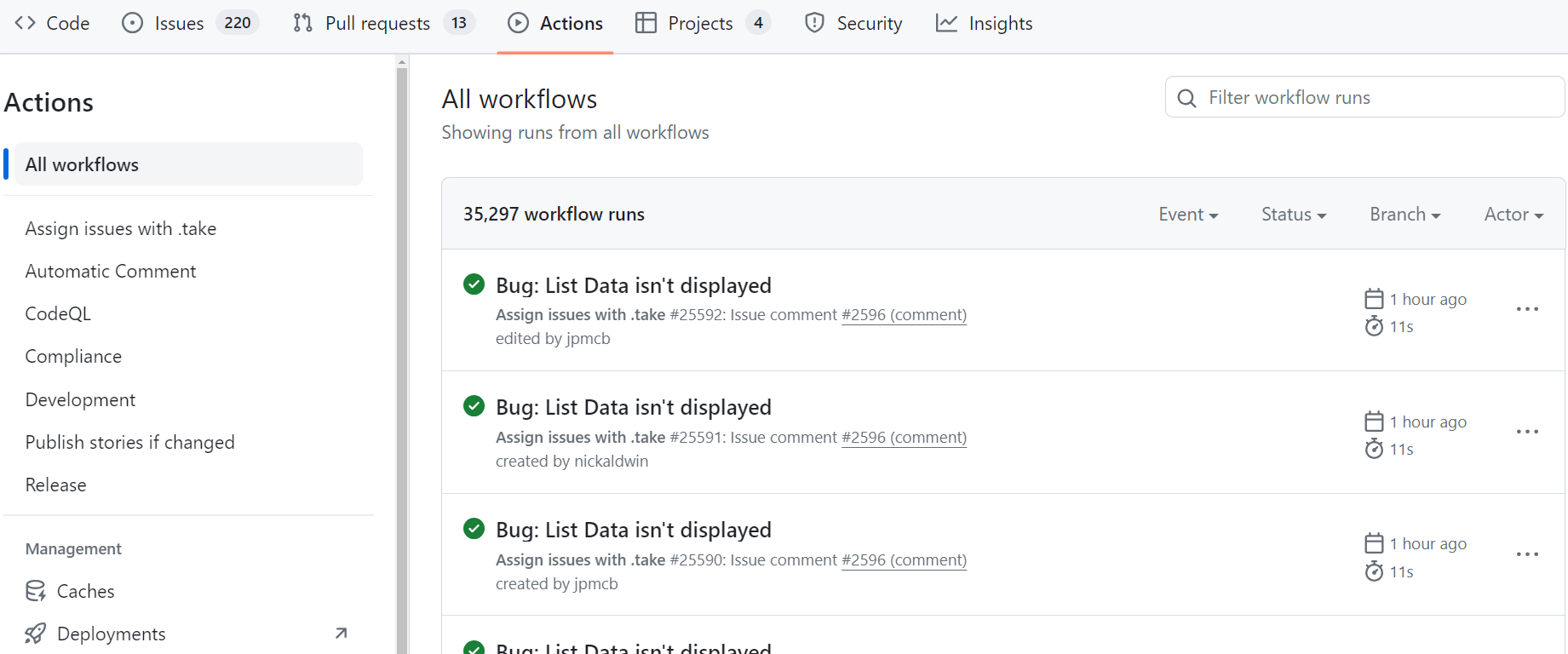Screen dimensions: 1568x654
Task: Open the Projects tab
Action: click(700, 23)
